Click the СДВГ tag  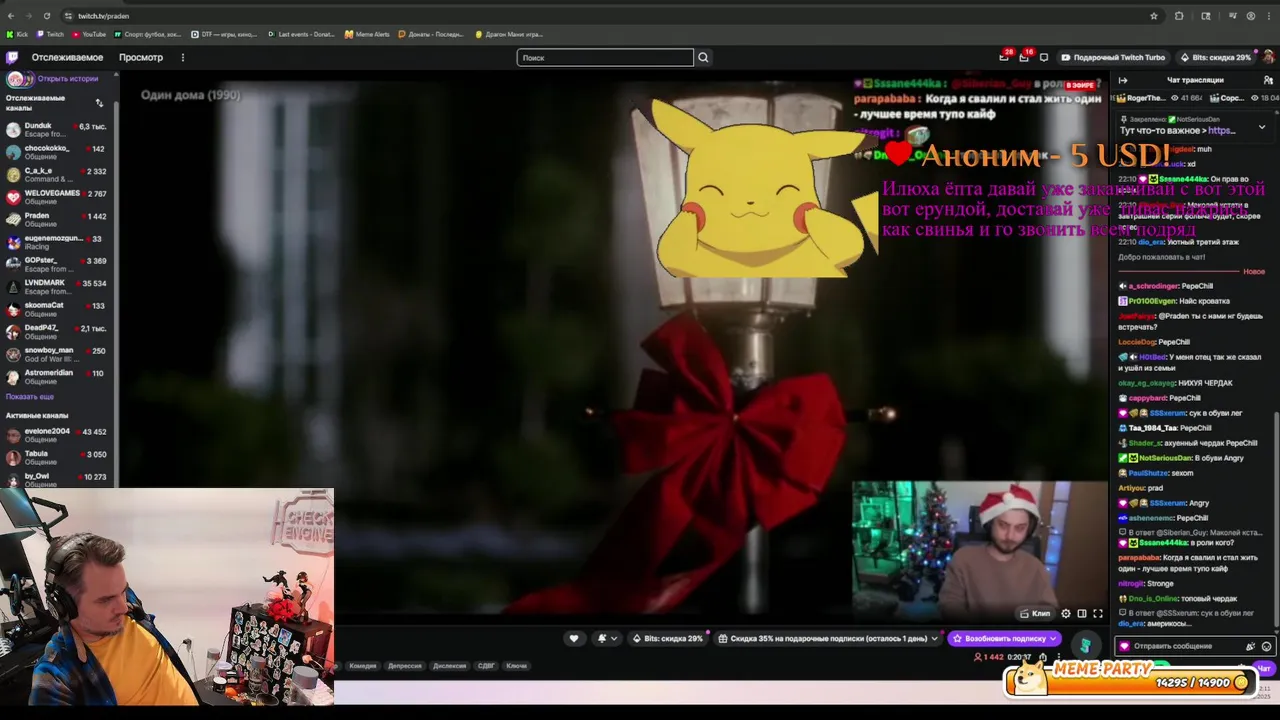(x=486, y=666)
